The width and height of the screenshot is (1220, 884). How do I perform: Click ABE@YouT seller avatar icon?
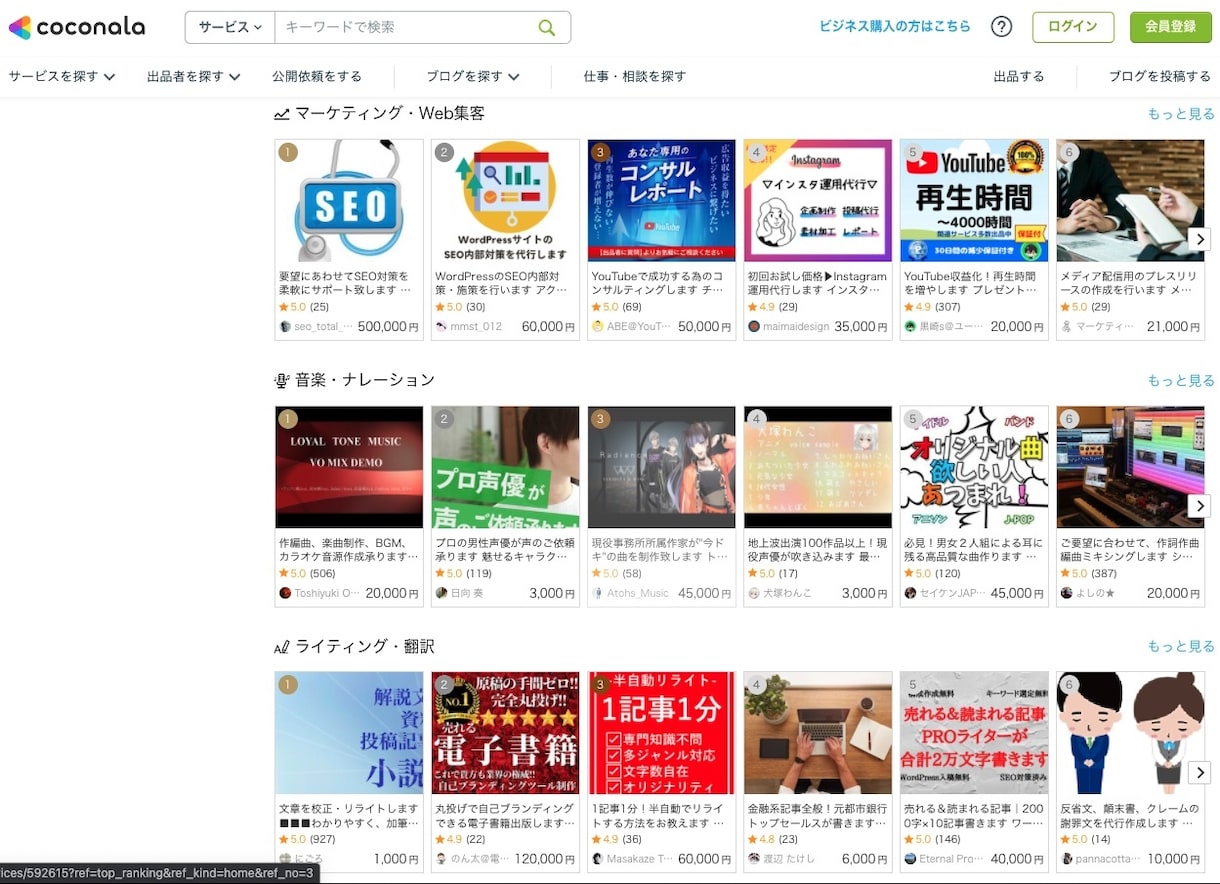tap(598, 326)
